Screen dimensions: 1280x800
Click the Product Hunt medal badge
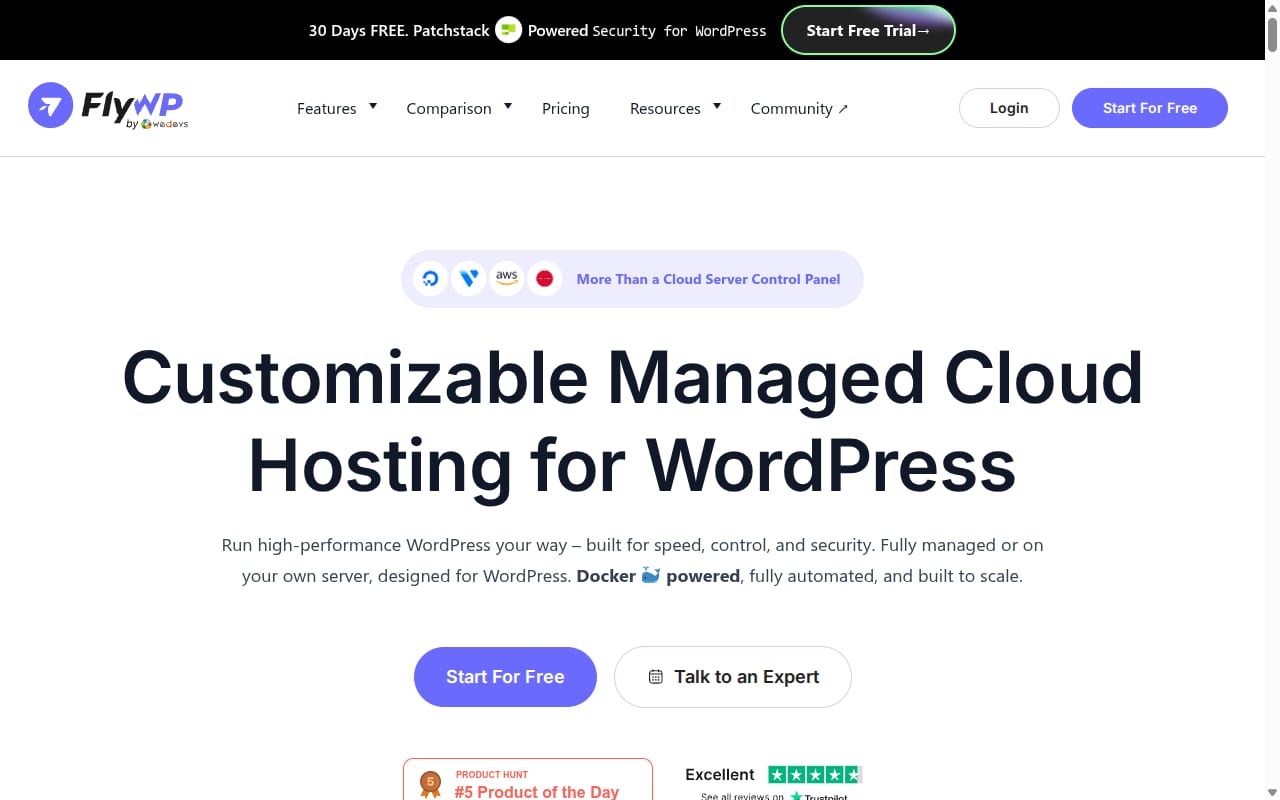[x=431, y=783]
